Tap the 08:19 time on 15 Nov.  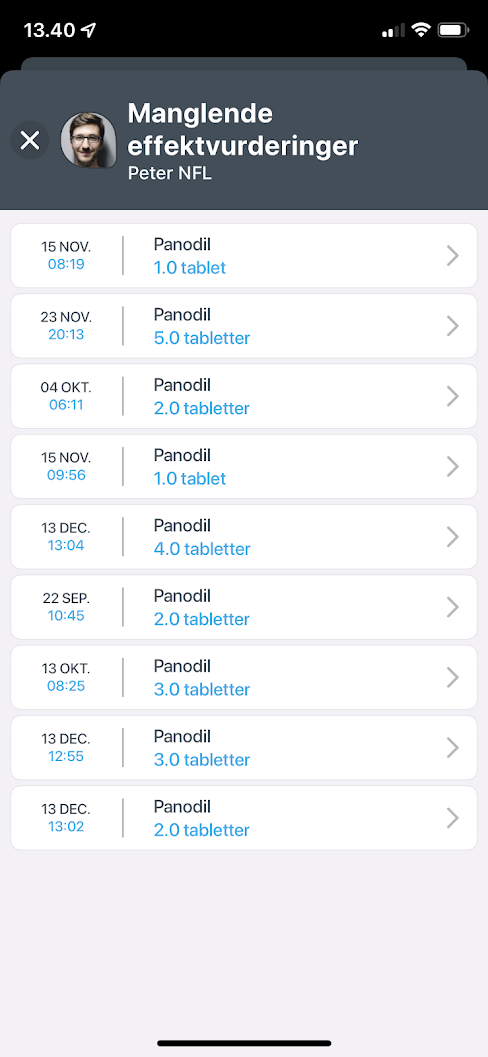coord(66,264)
